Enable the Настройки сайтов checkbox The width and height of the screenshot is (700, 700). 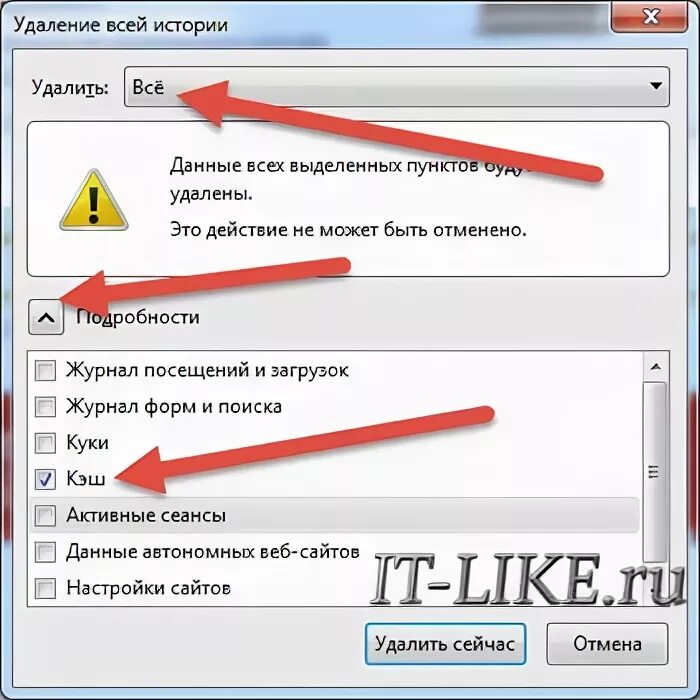pyautogui.click(x=46, y=588)
